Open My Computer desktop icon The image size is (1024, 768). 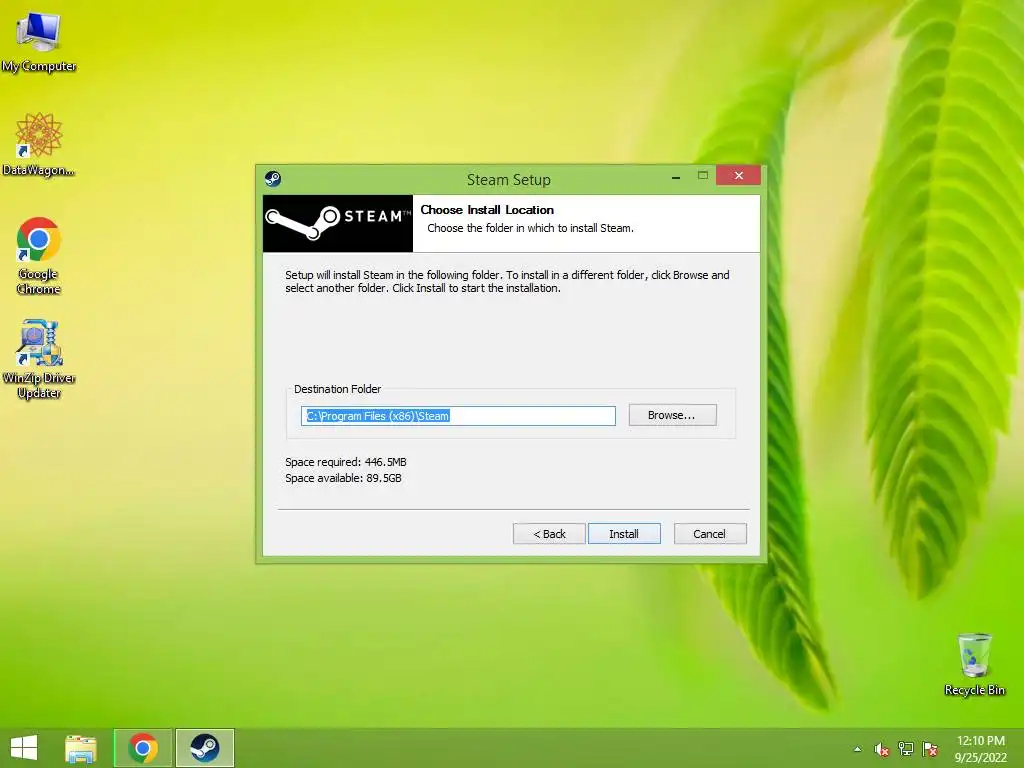pos(39,42)
